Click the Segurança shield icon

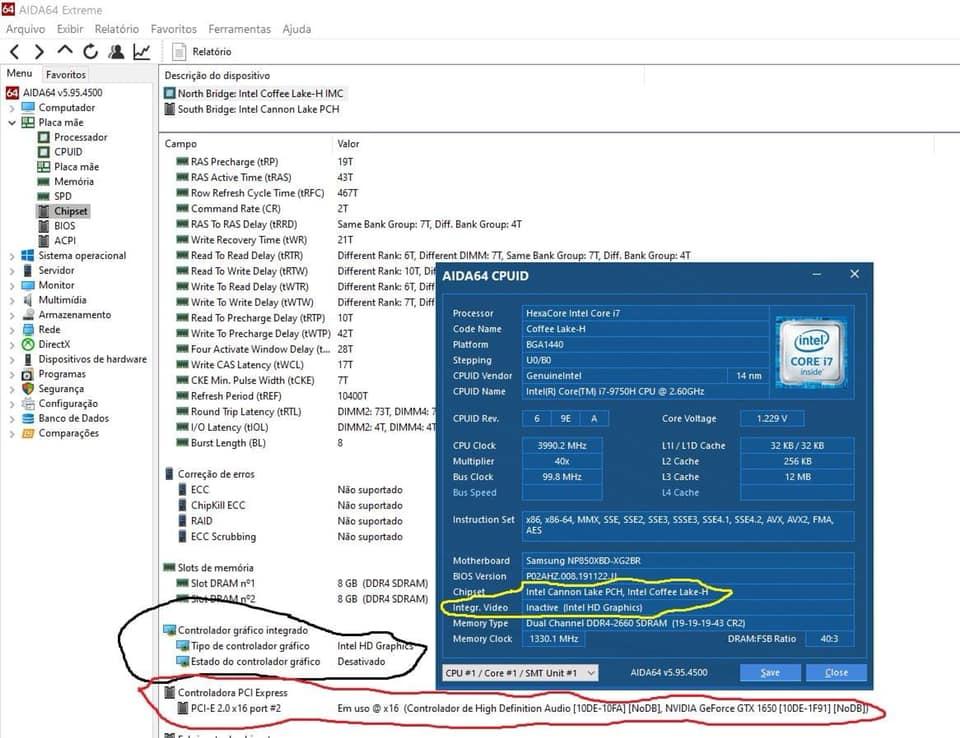(28, 389)
